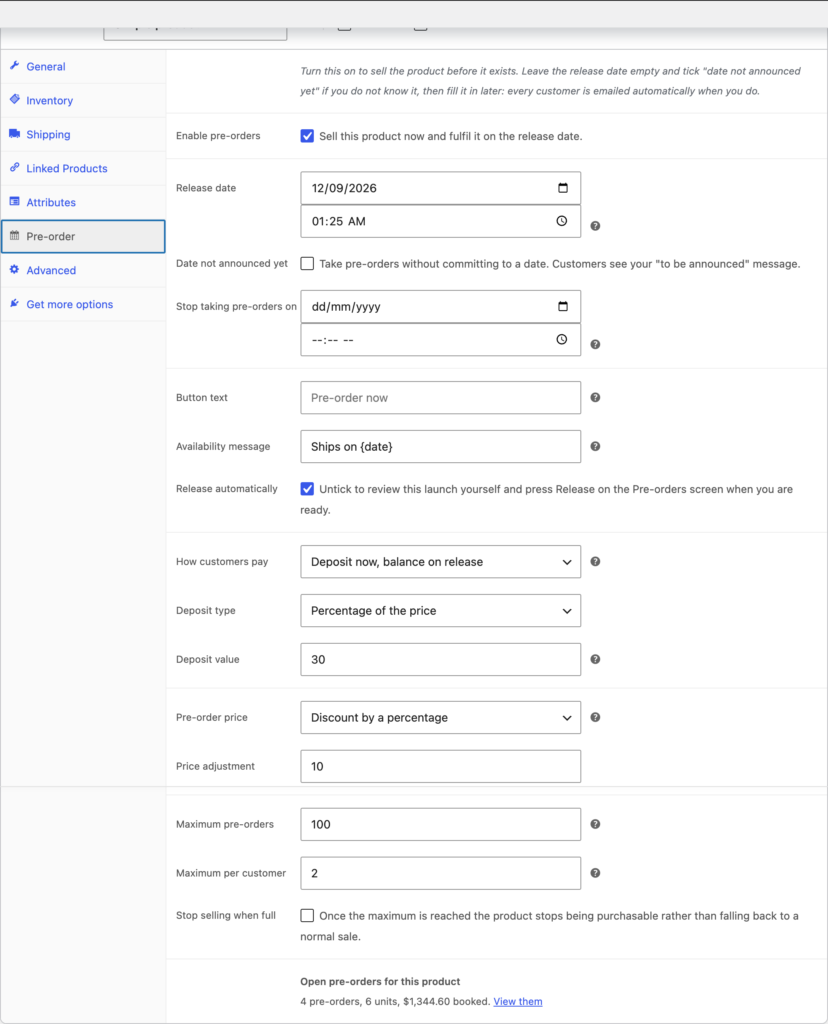Untick the Enable pre-orders checkbox

pyautogui.click(x=307, y=136)
